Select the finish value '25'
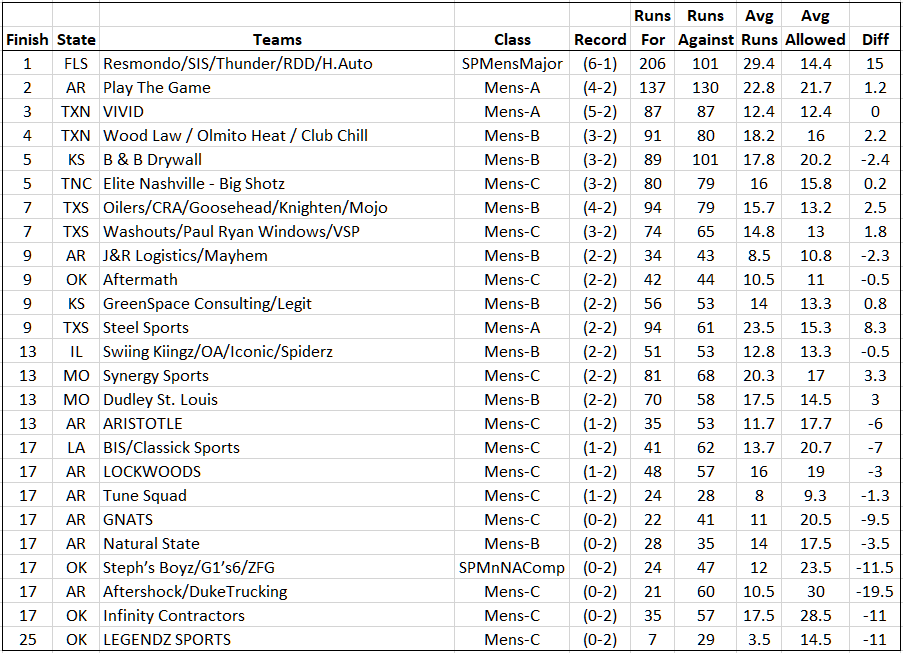The width and height of the screenshot is (903, 653). 27,640
